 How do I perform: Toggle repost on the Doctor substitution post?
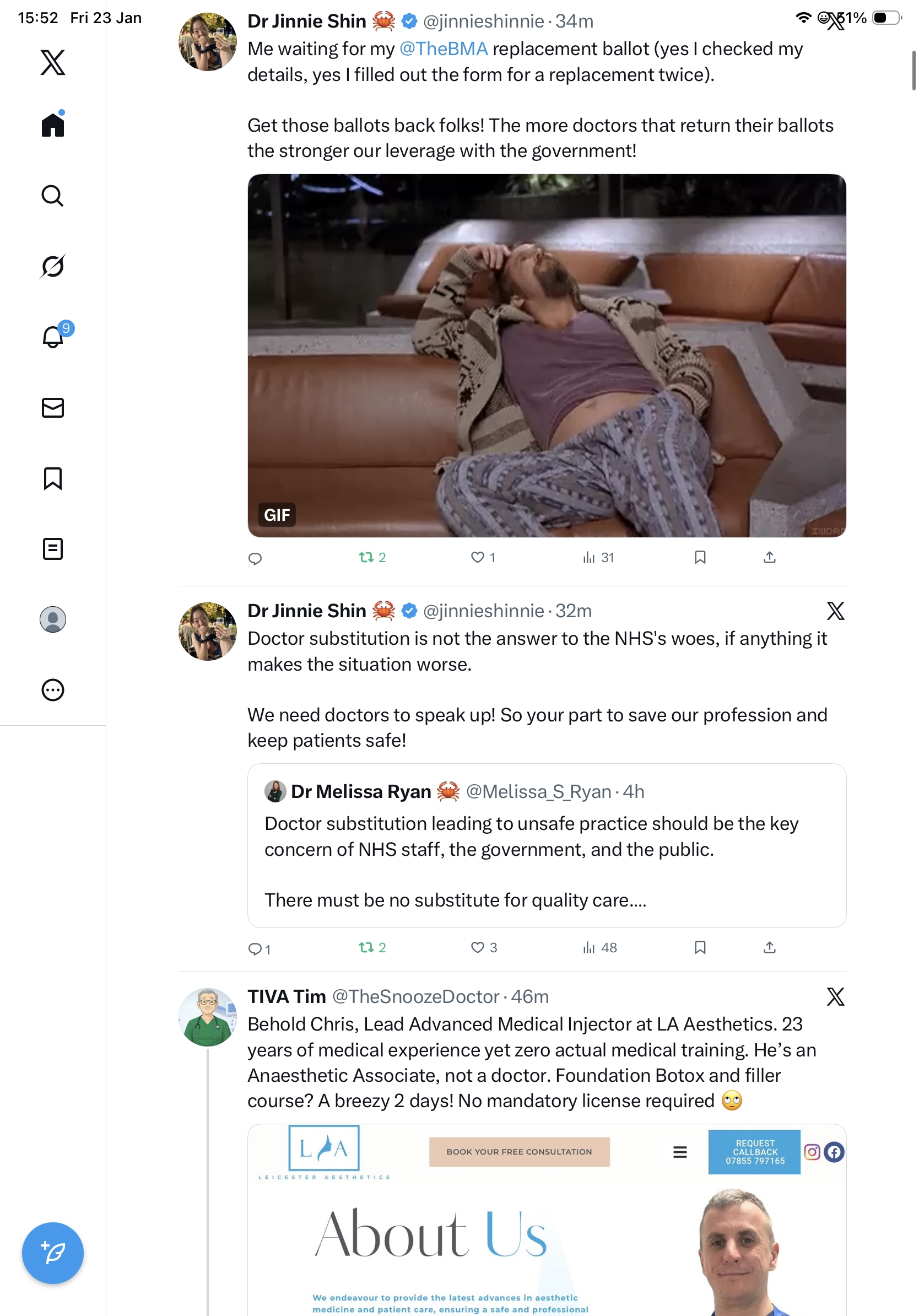(366, 947)
